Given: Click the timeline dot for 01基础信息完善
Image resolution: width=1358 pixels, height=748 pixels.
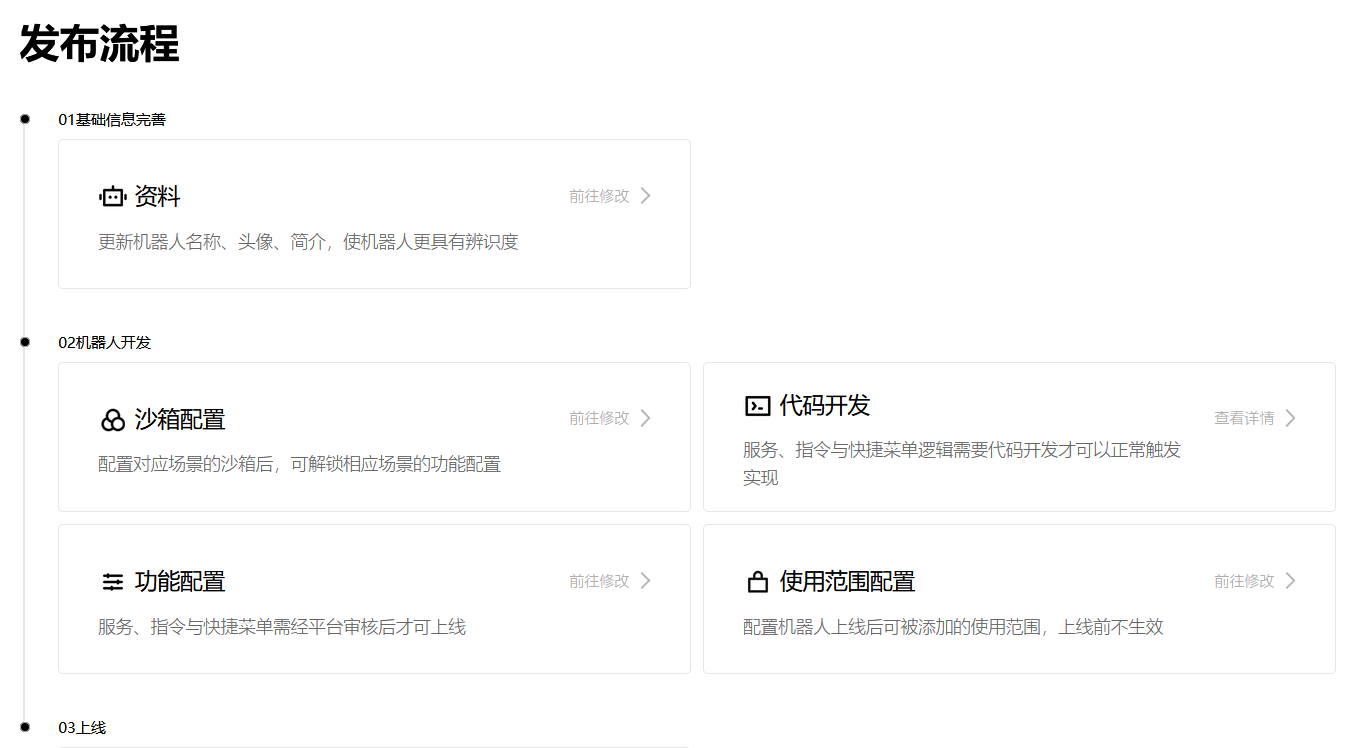Looking at the screenshot, I should 25,119.
